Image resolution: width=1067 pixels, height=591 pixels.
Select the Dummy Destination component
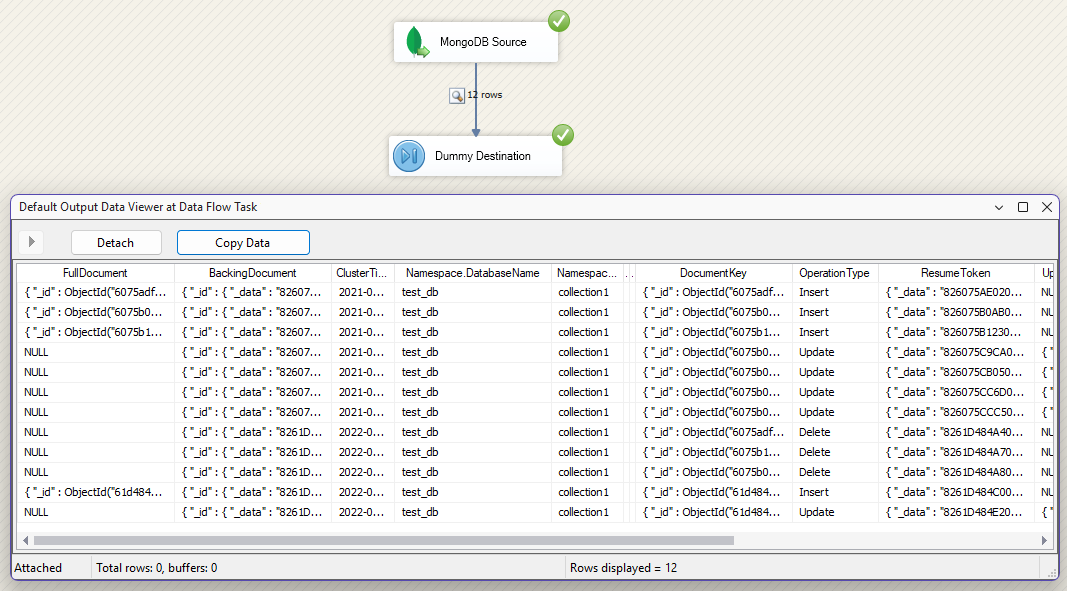pos(476,156)
